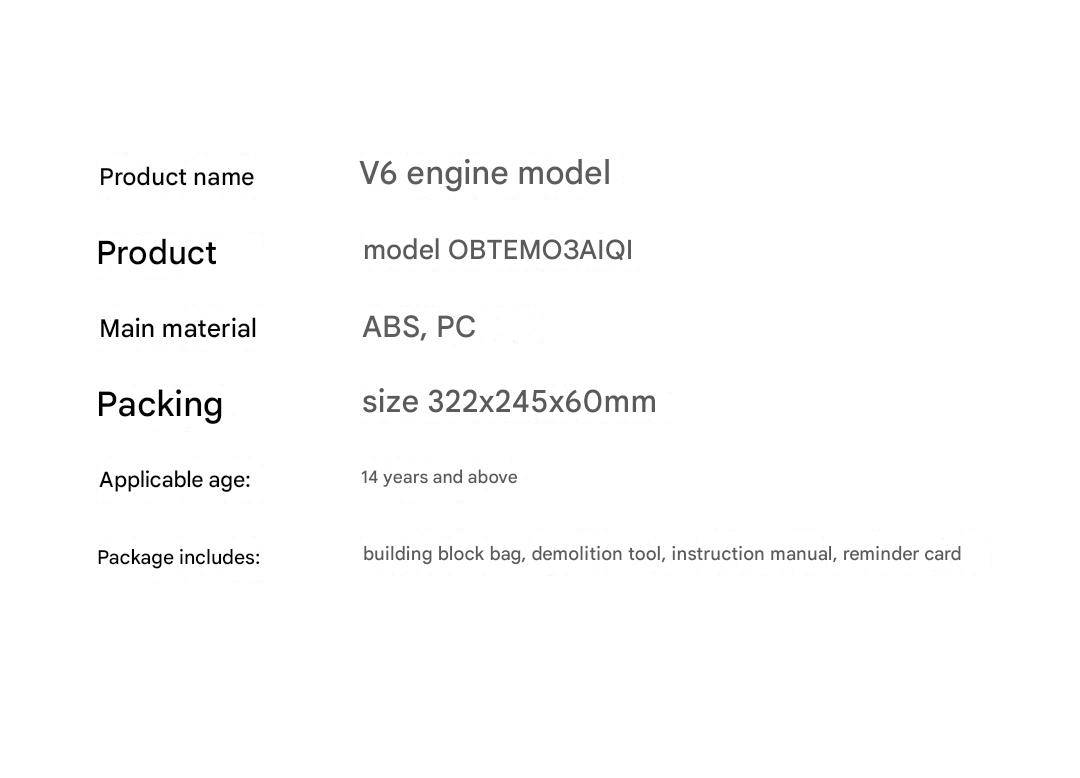
Task: Click the 'instruction manual' text
Action: click(x=752, y=554)
